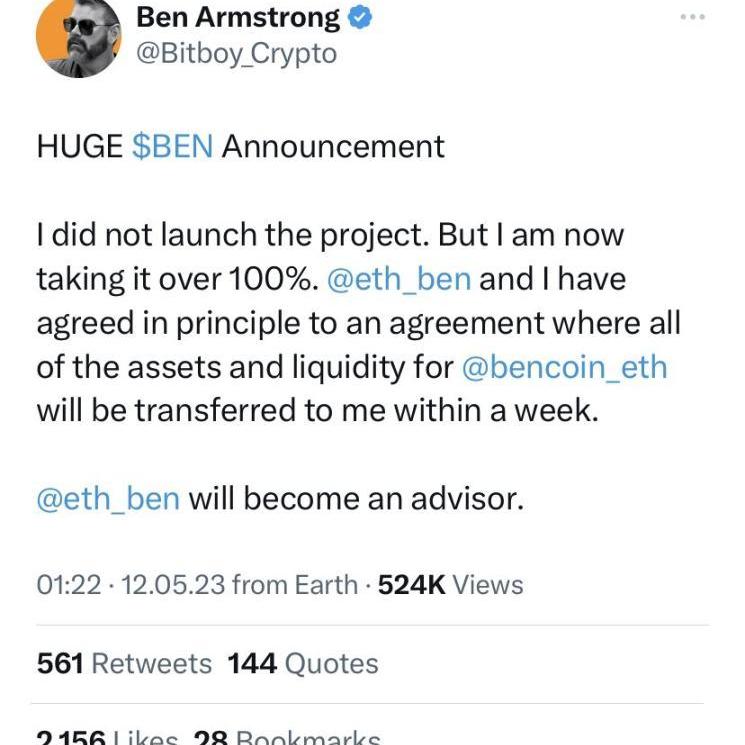
Task: Open the 2,156 Likes list
Action: pyautogui.click(x=108, y=738)
